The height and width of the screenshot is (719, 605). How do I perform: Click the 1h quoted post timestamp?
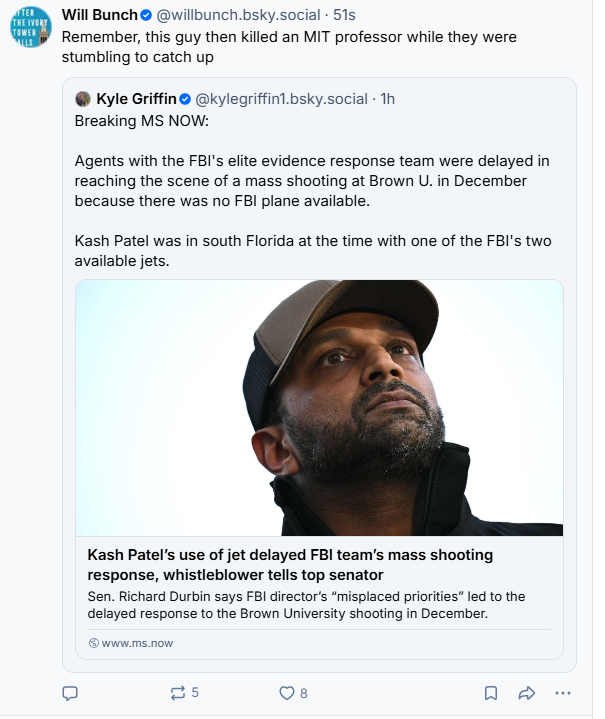(x=388, y=98)
